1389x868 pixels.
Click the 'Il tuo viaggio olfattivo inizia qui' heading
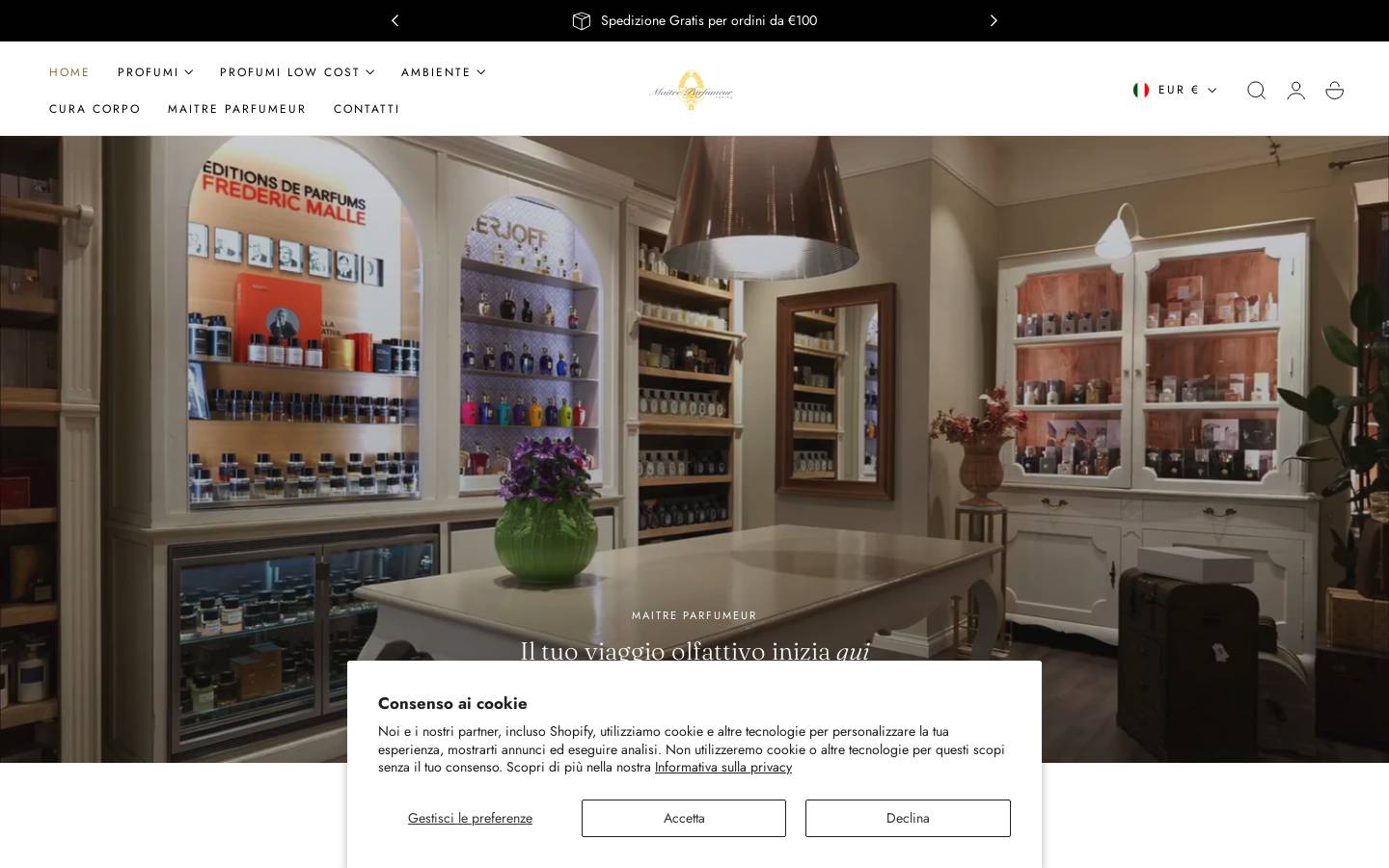click(x=694, y=651)
